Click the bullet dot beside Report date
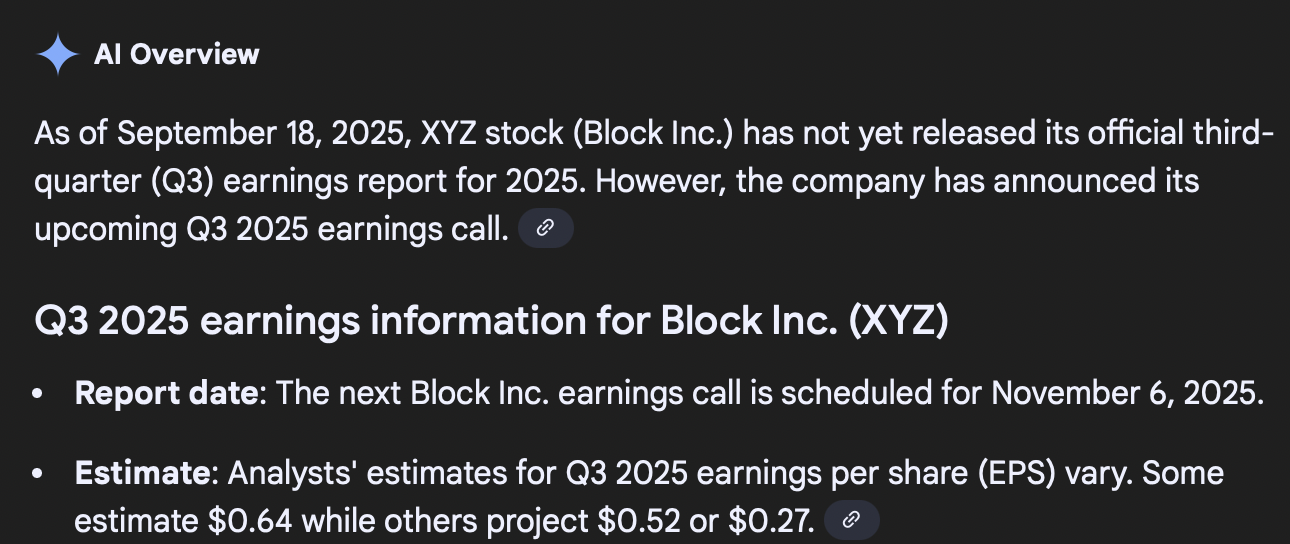Viewport: 1290px width, 544px height. (x=38, y=394)
